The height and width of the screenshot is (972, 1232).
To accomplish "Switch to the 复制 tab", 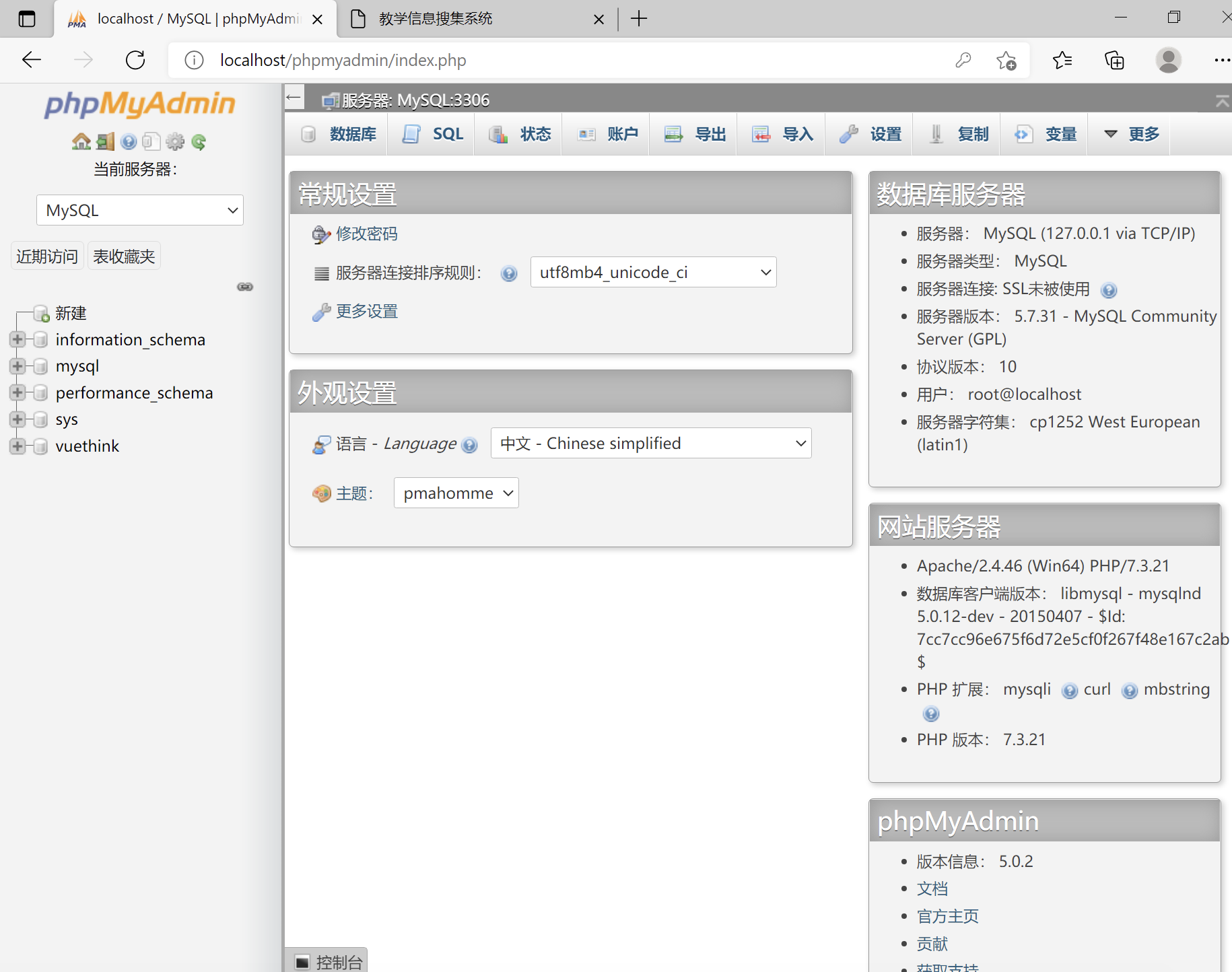I will click(x=957, y=134).
